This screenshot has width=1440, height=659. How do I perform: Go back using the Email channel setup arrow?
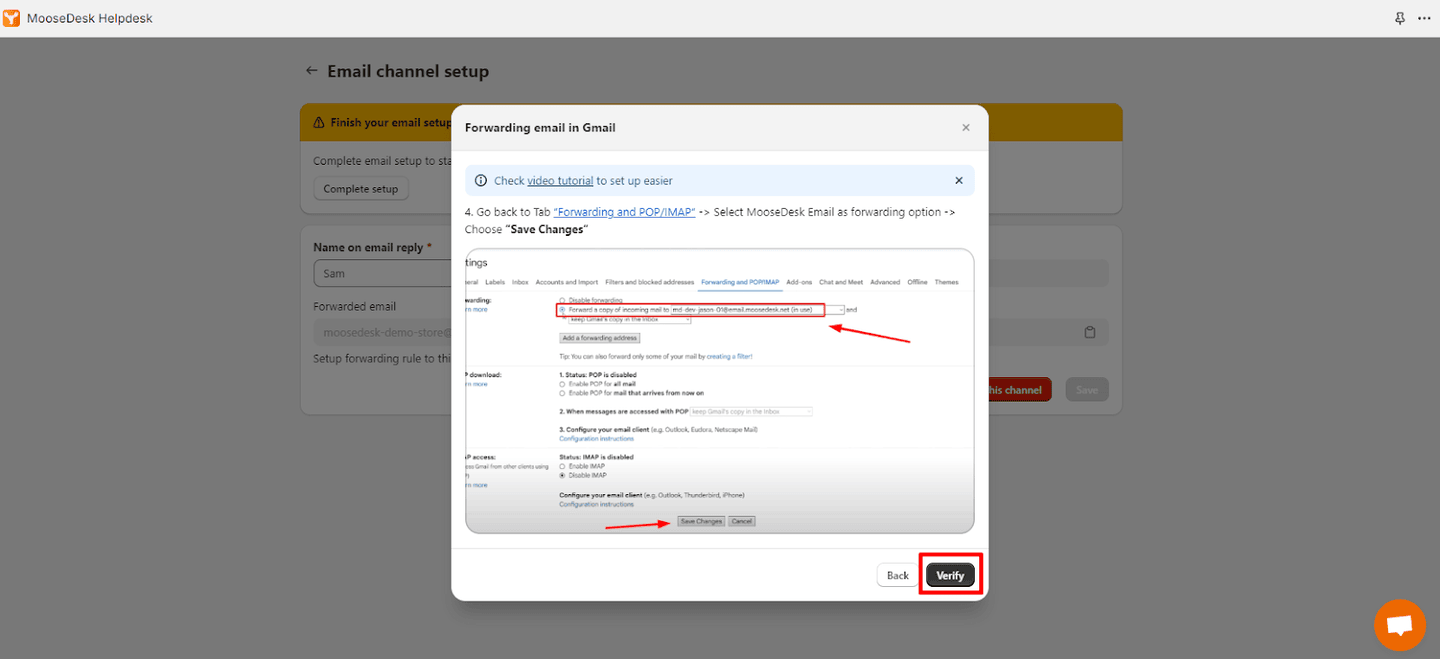312,71
